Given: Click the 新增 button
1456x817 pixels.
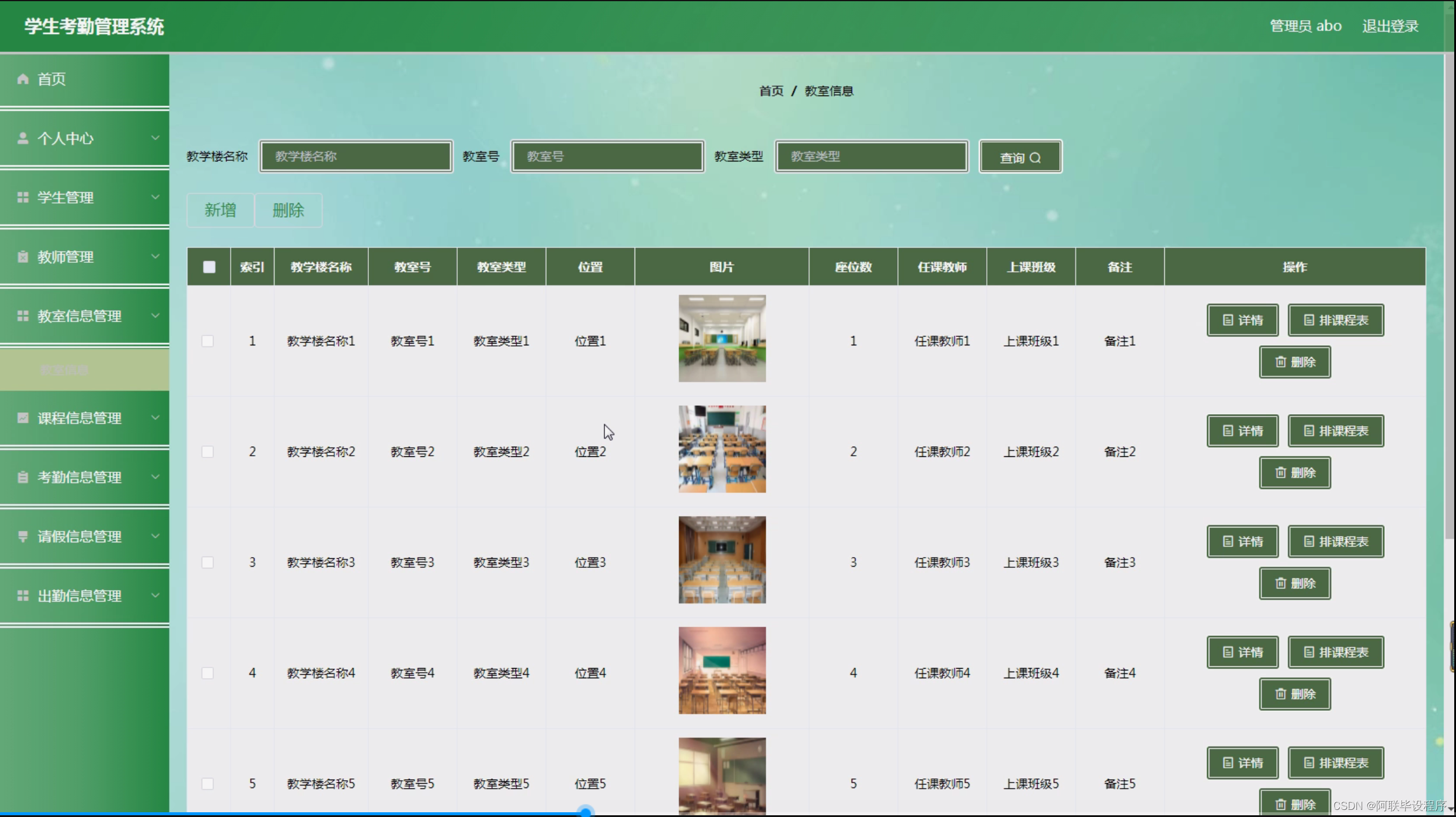Looking at the screenshot, I should pyautogui.click(x=220, y=210).
